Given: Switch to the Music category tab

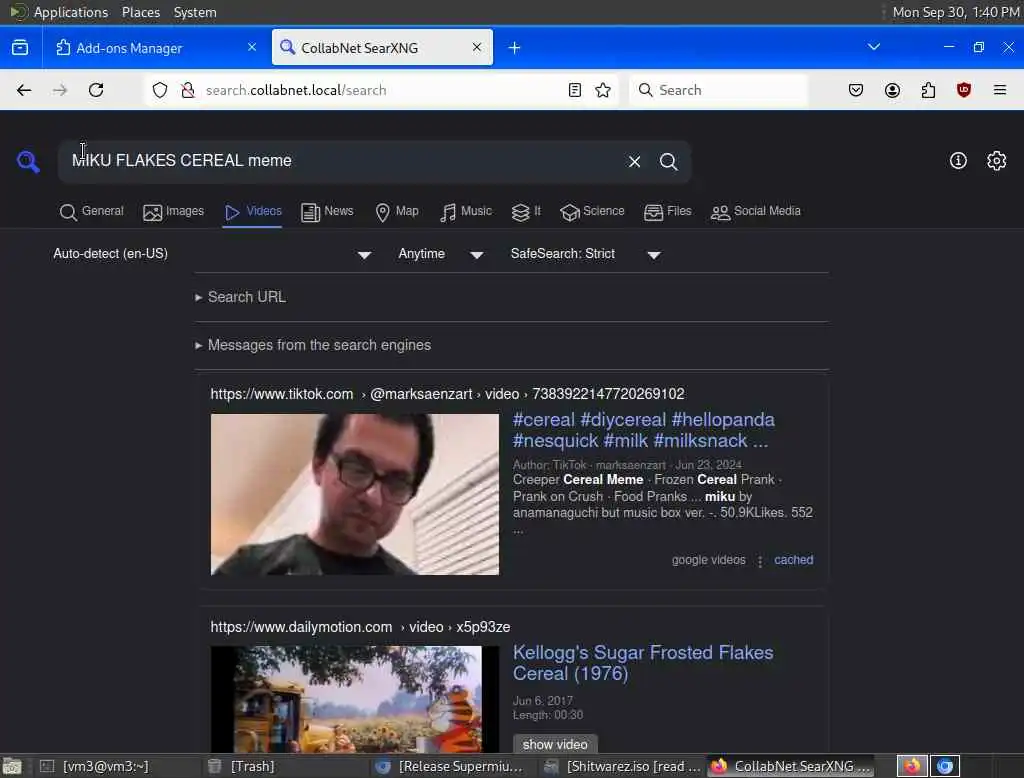Looking at the screenshot, I should [x=466, y=212].
